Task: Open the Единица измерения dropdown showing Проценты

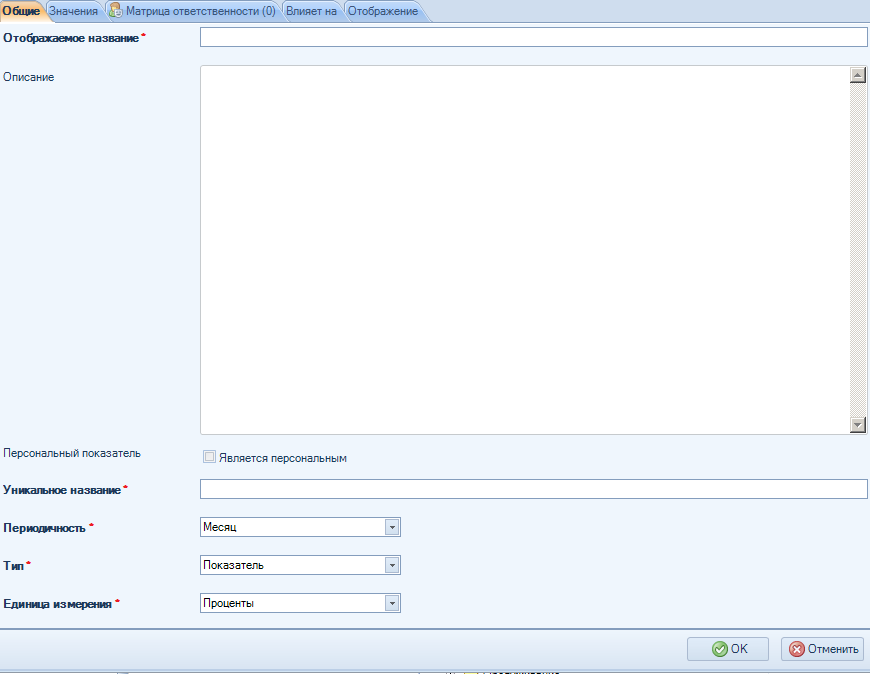Action: (x=392, y=603)
